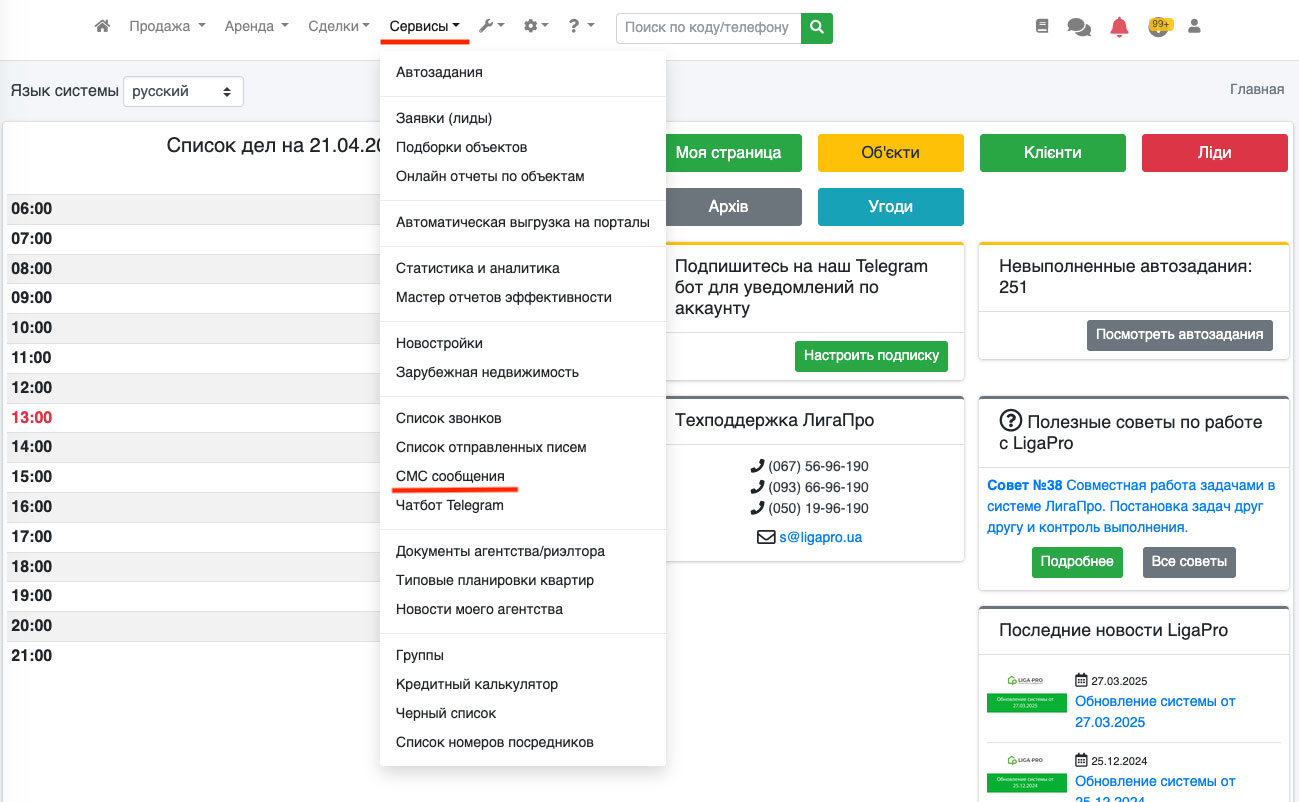This screenshot has width=1299, height=802.
Task: Open the wrench tools menu
Action: 491,27
